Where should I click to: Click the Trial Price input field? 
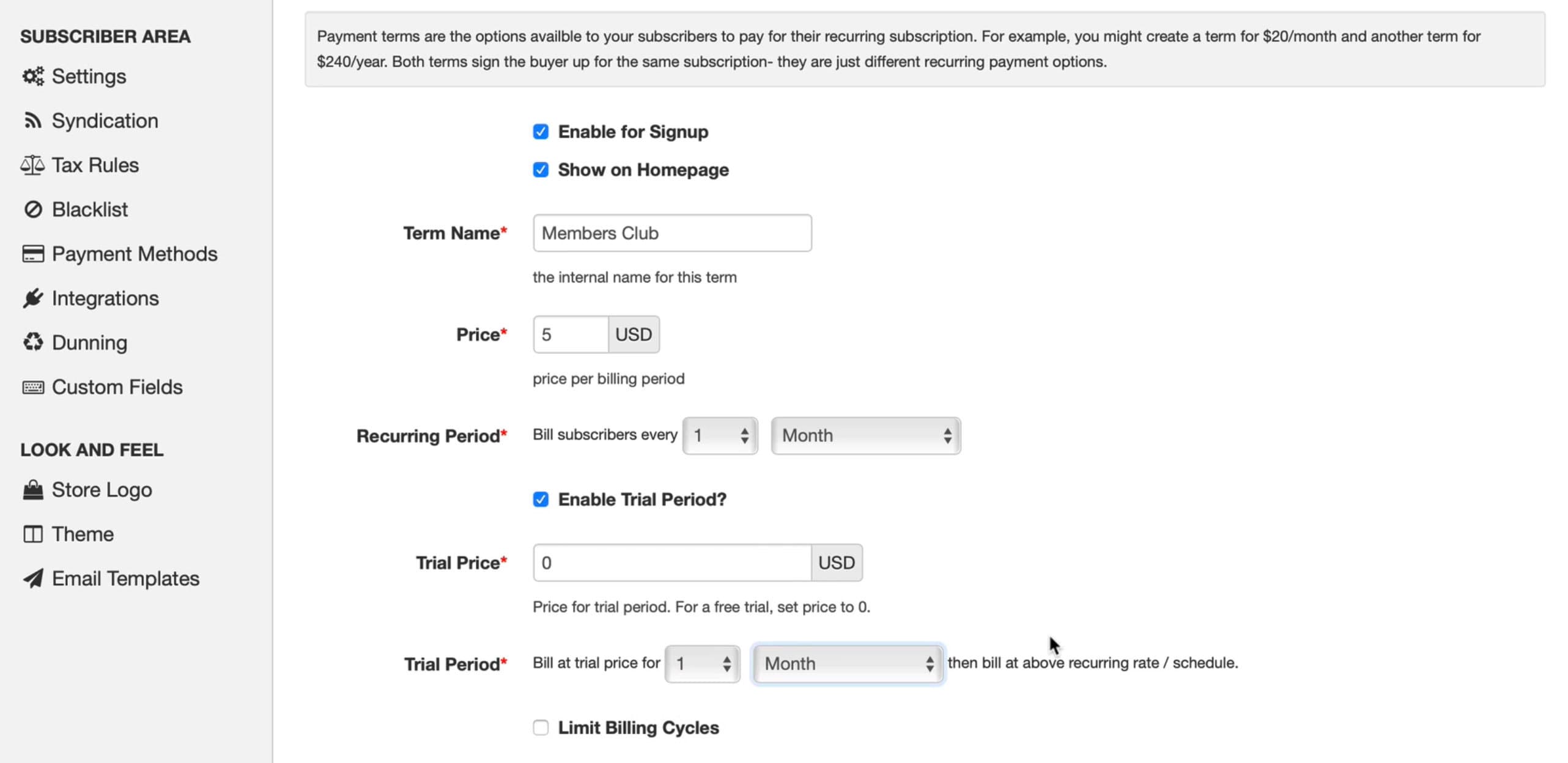(x=671, y=562)
